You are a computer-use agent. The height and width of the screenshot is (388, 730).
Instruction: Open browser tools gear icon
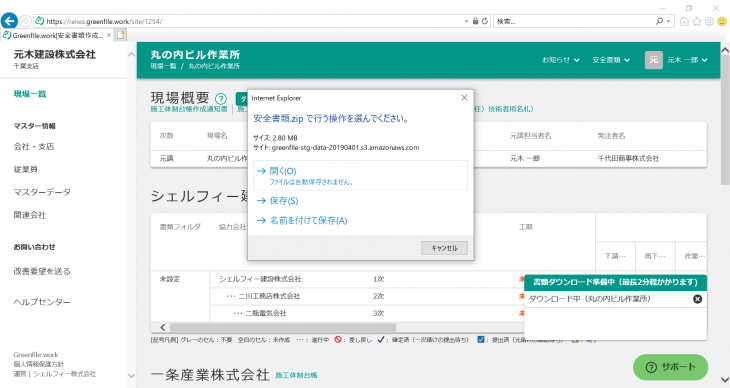pyautogui.click(x=709, y=21)
